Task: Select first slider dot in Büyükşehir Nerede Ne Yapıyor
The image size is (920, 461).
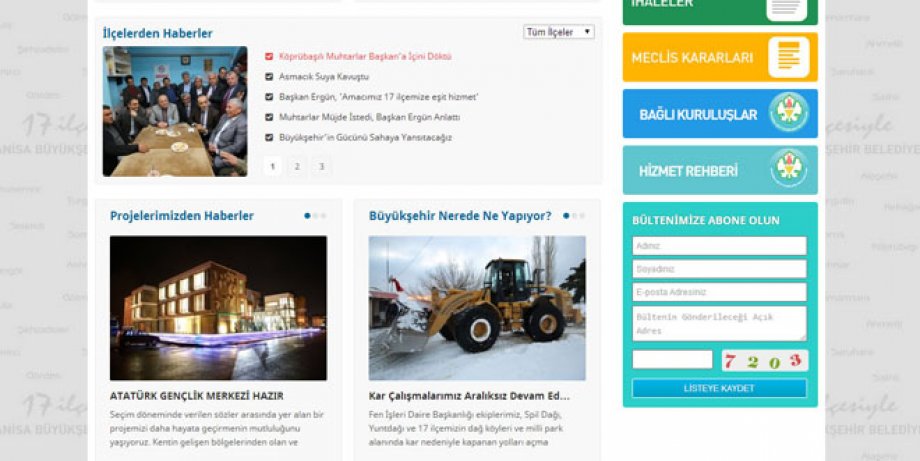Action: (566, 216)
